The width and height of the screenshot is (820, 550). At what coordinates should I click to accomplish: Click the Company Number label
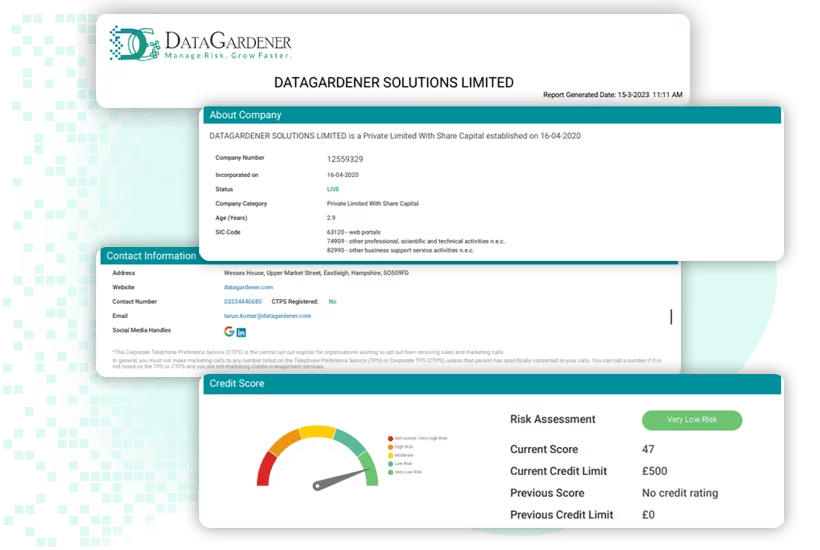[240, 158]
